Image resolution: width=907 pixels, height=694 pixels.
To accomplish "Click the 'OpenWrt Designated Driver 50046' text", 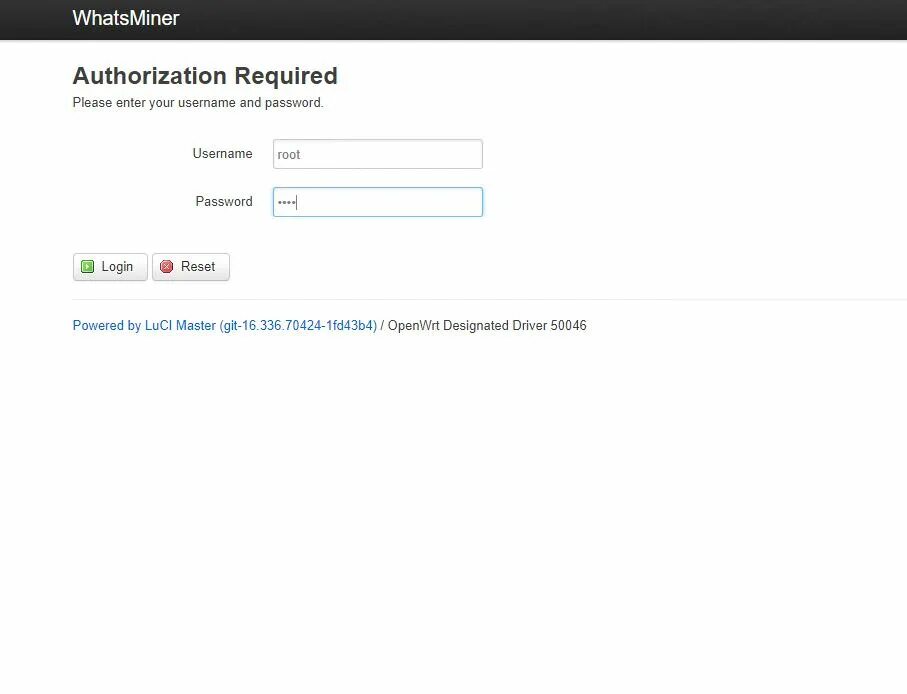I will [487, 326].
